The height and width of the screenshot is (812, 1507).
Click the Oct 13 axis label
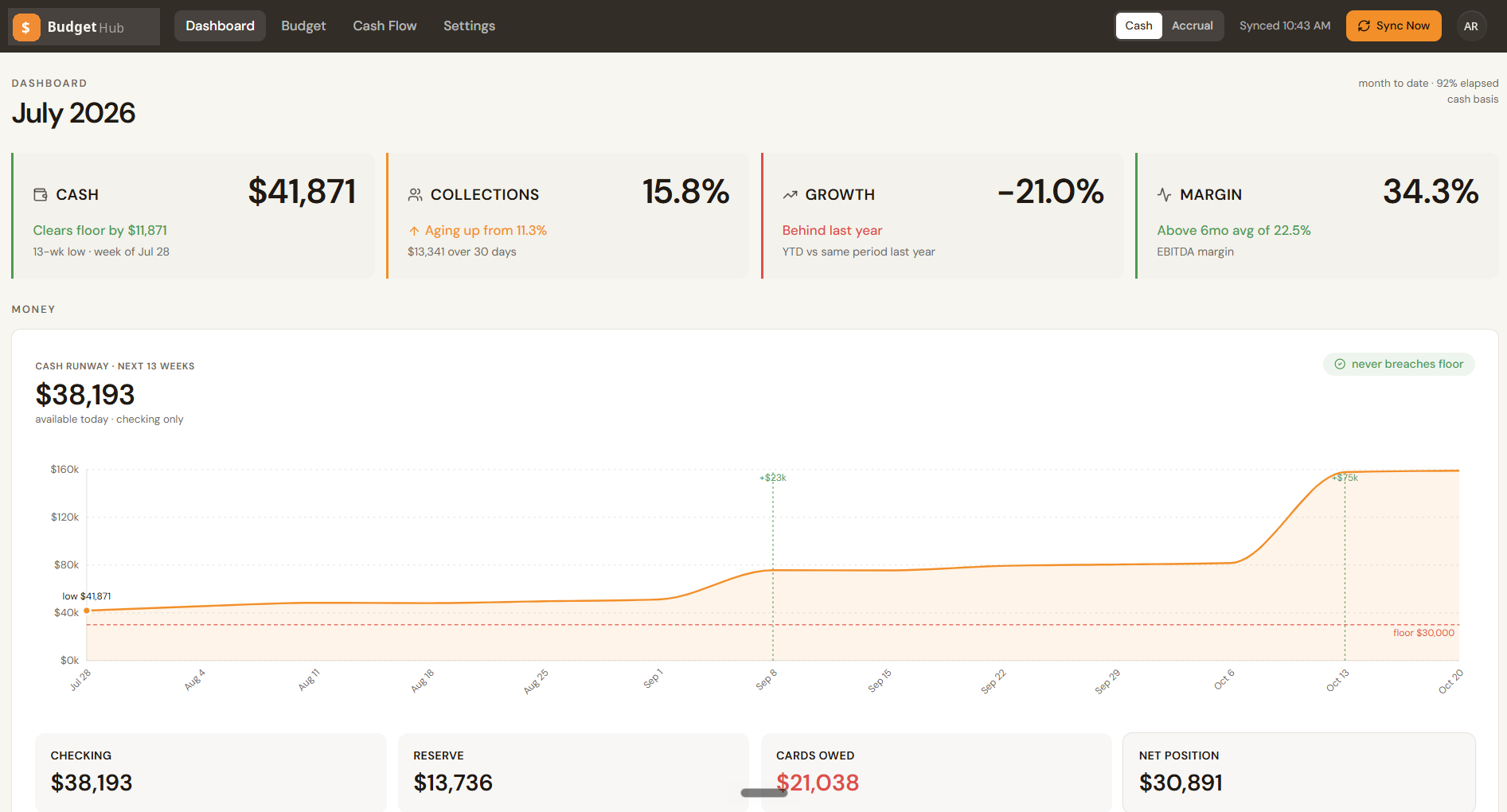(x=1337, y=680)
